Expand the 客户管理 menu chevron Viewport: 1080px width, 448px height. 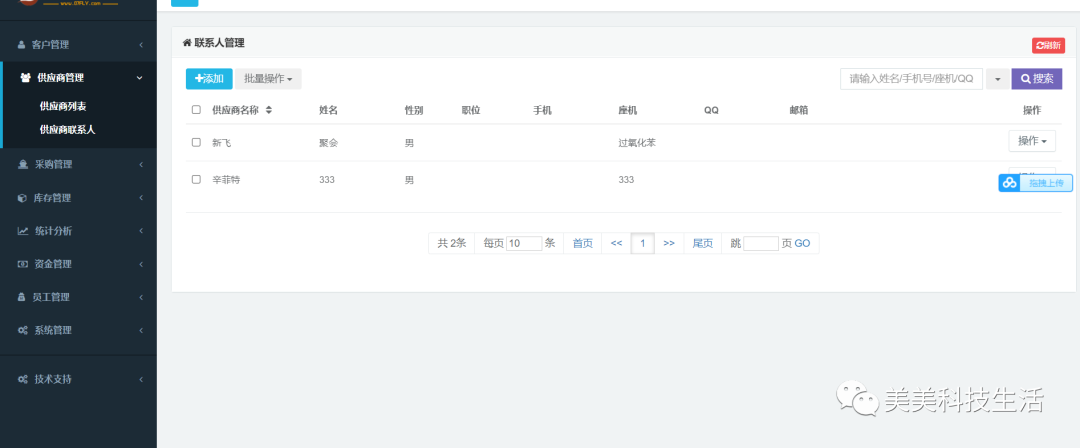coord(141,45)
